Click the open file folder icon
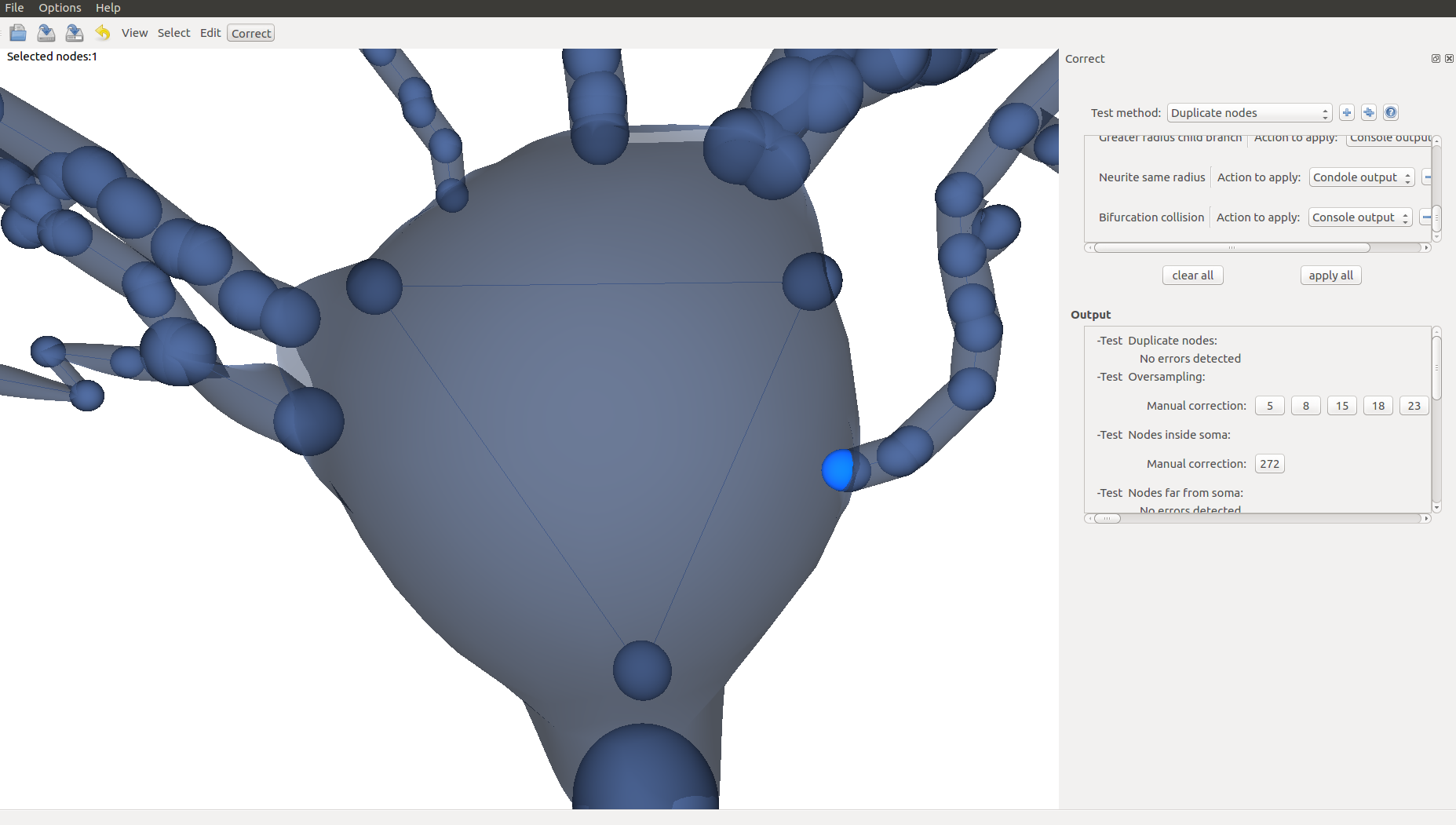1456x825 pixels. click(18, 33)
